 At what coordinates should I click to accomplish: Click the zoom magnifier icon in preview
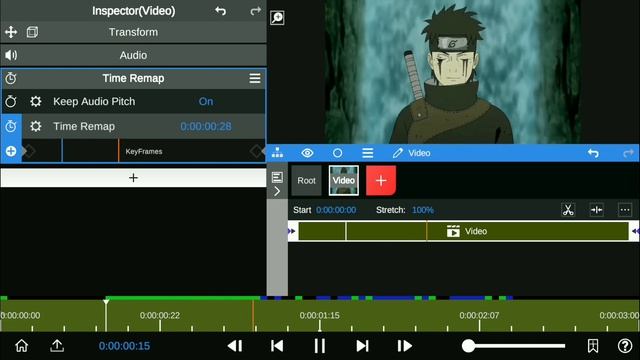[277, 18]
